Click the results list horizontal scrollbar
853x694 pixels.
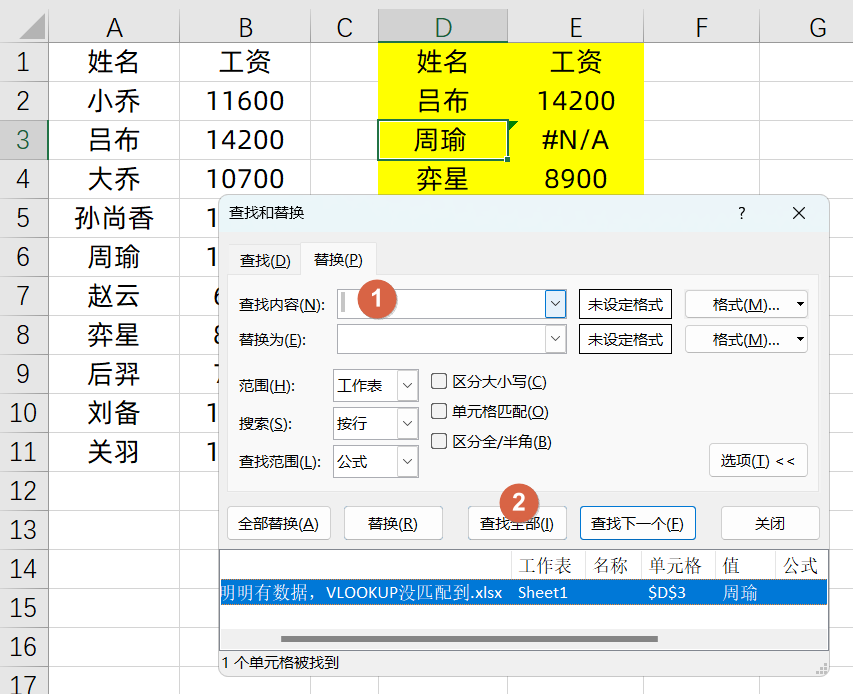[x=469, y=639]
